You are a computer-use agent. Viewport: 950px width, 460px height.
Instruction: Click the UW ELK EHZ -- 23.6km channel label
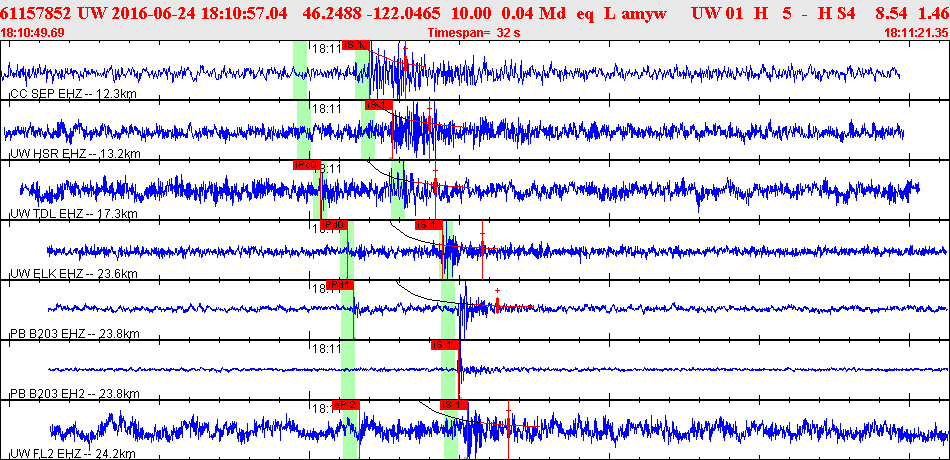(74, 274)
